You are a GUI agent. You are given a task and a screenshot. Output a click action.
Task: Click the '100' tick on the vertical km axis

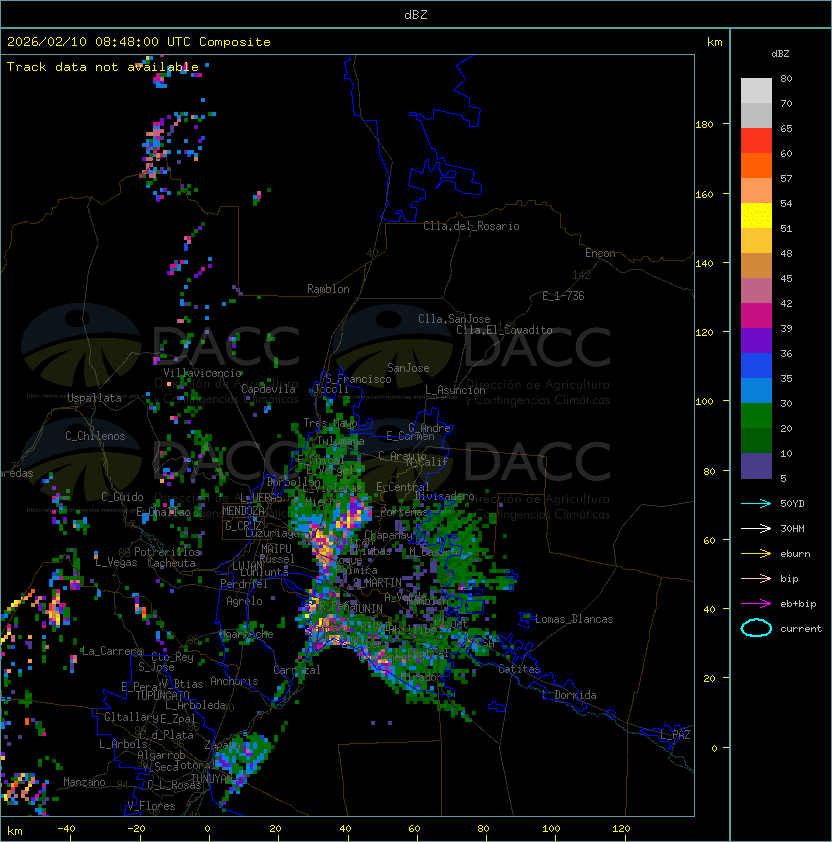point(704,402)
